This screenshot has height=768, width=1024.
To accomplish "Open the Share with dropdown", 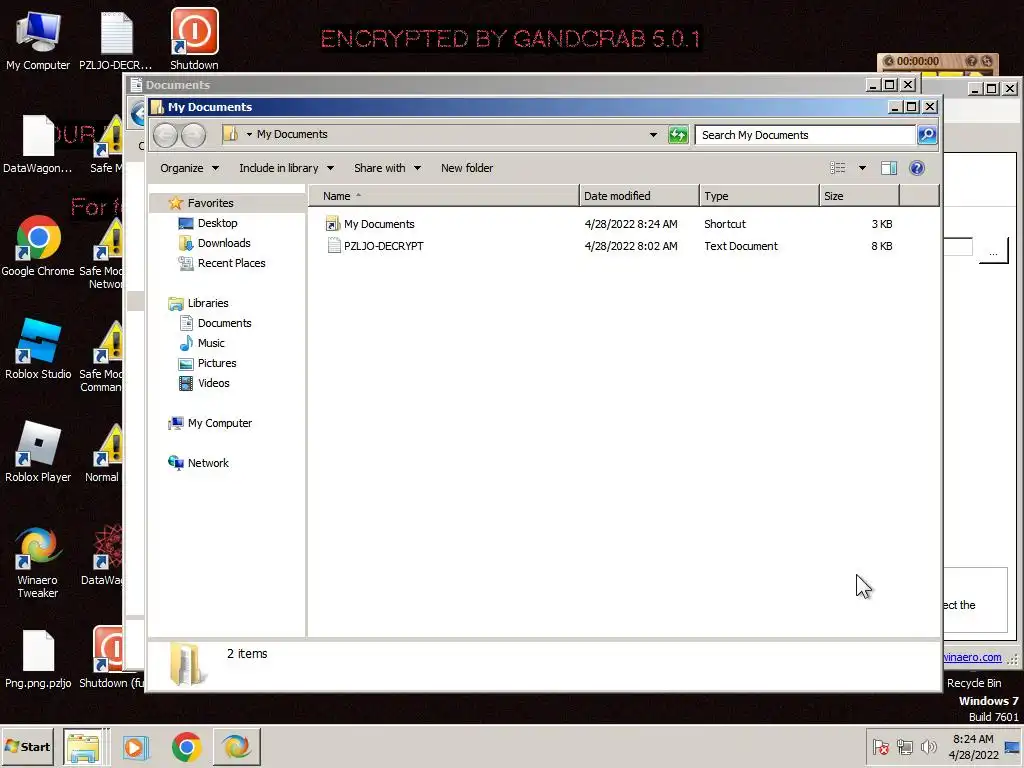I will (387, 168).
